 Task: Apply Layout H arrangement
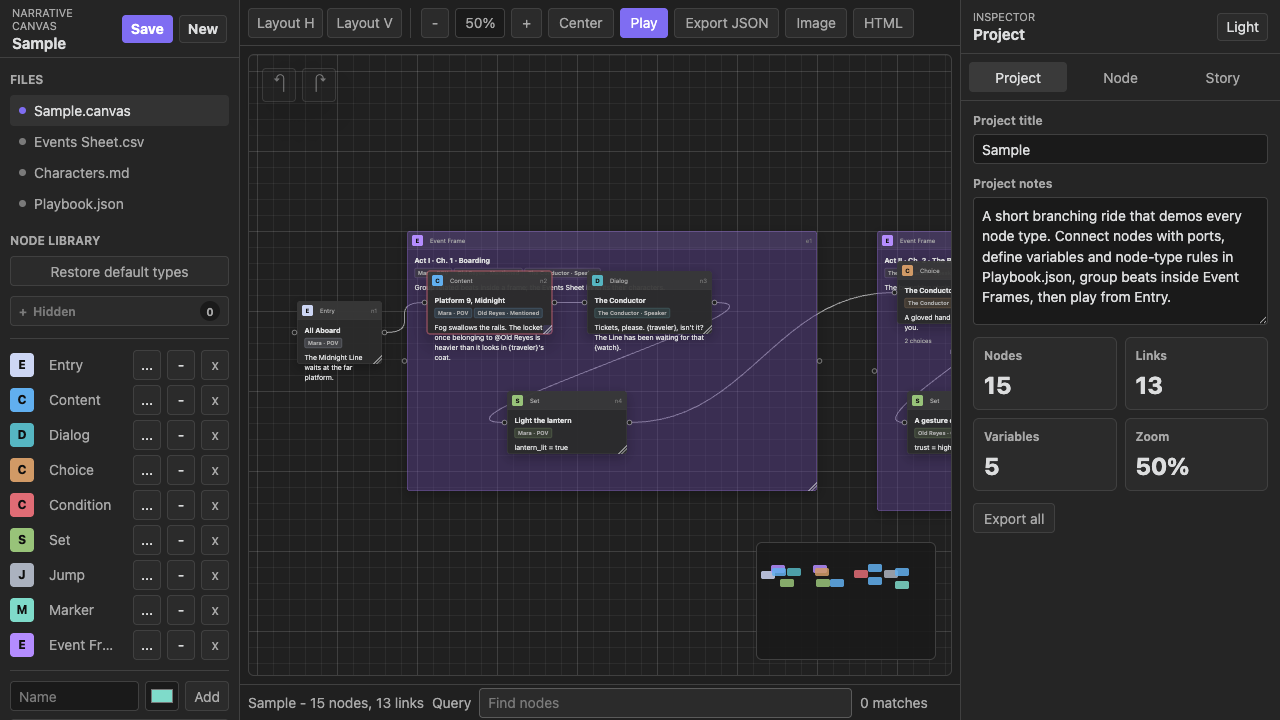(x=285, y=23)
